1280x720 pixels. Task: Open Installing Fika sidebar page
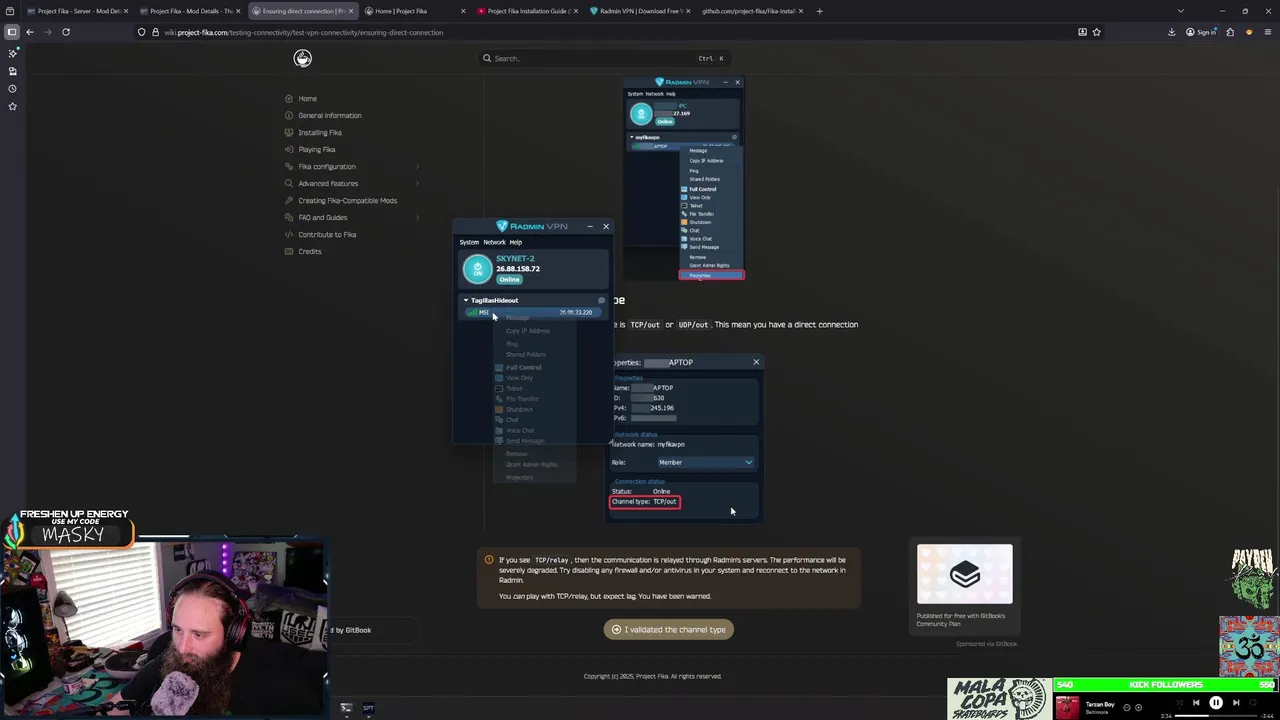pyautogui.click(x=320, y=132)
